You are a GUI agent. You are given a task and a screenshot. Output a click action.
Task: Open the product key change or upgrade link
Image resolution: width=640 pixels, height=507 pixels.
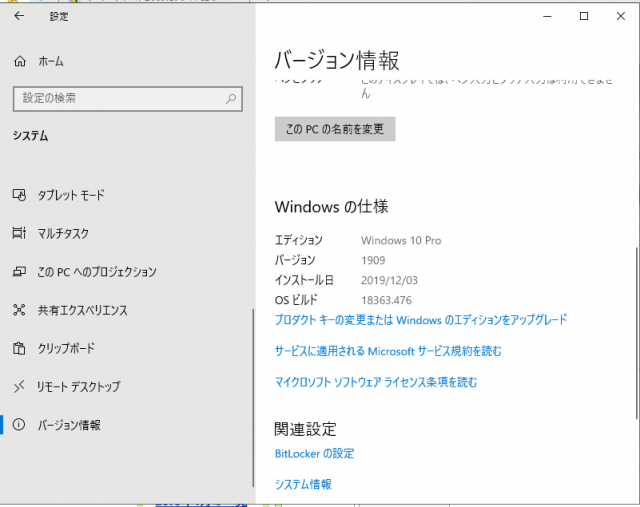[421, 320]
